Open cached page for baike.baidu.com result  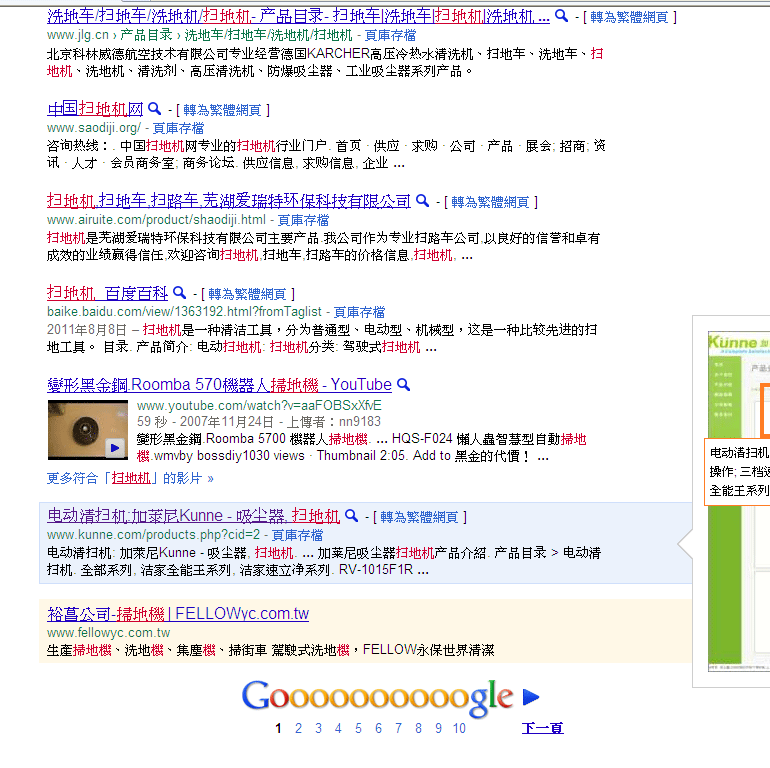[359, 312]
